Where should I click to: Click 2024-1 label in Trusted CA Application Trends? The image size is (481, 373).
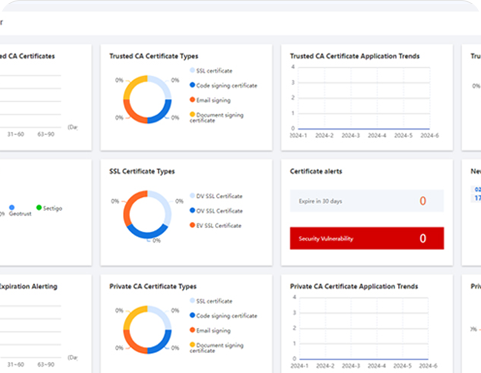(298, 135)
